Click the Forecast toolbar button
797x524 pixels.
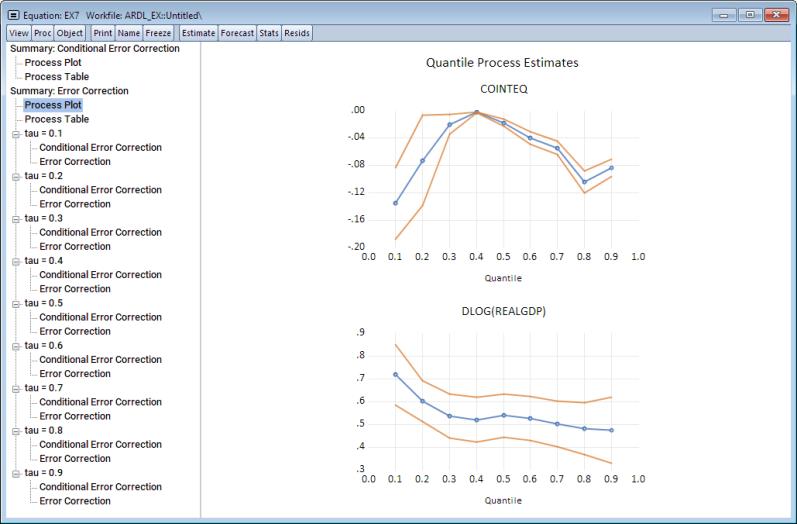[237, 33]
